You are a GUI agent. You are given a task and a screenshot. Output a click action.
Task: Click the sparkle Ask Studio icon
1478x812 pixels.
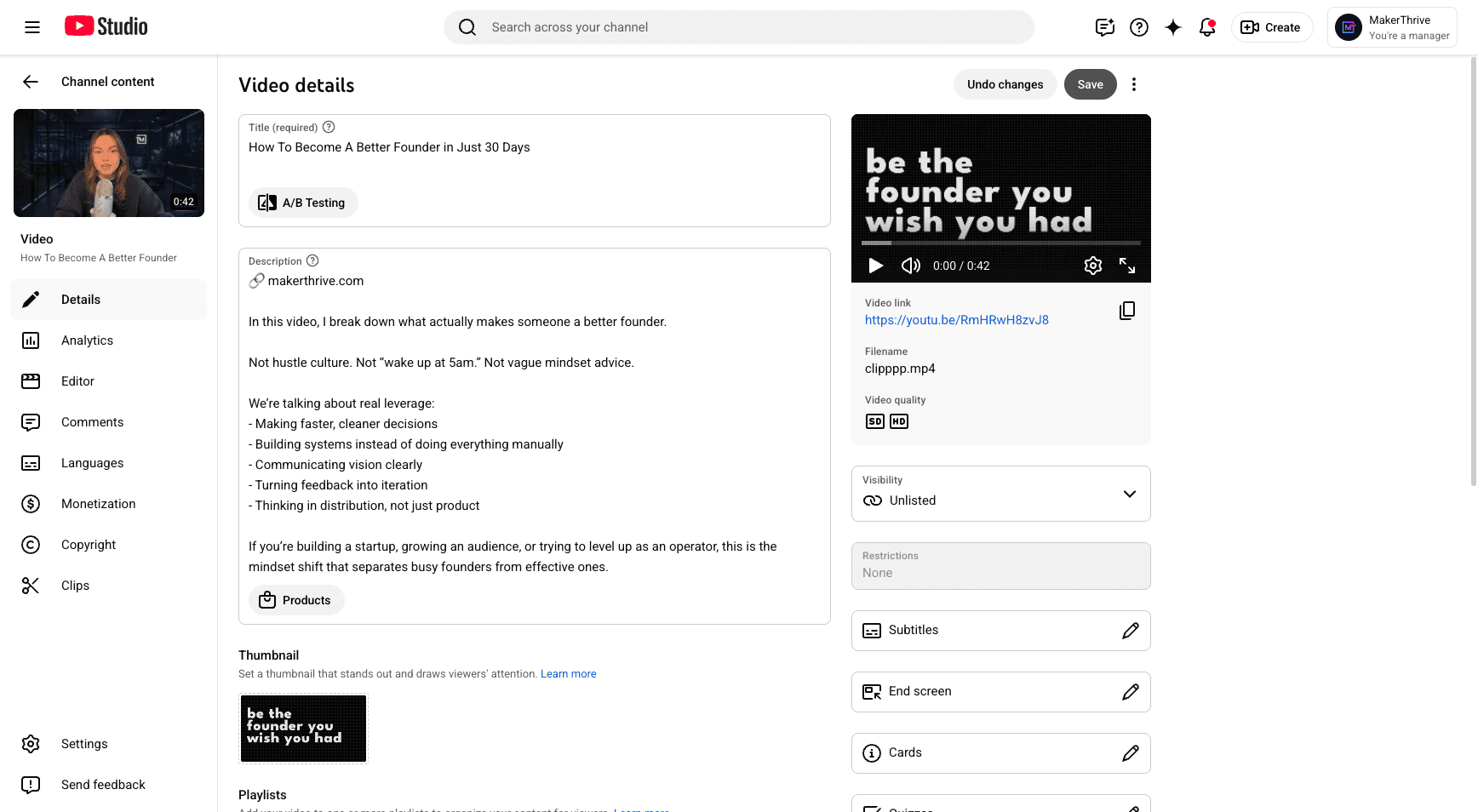tap(1173, 27)
